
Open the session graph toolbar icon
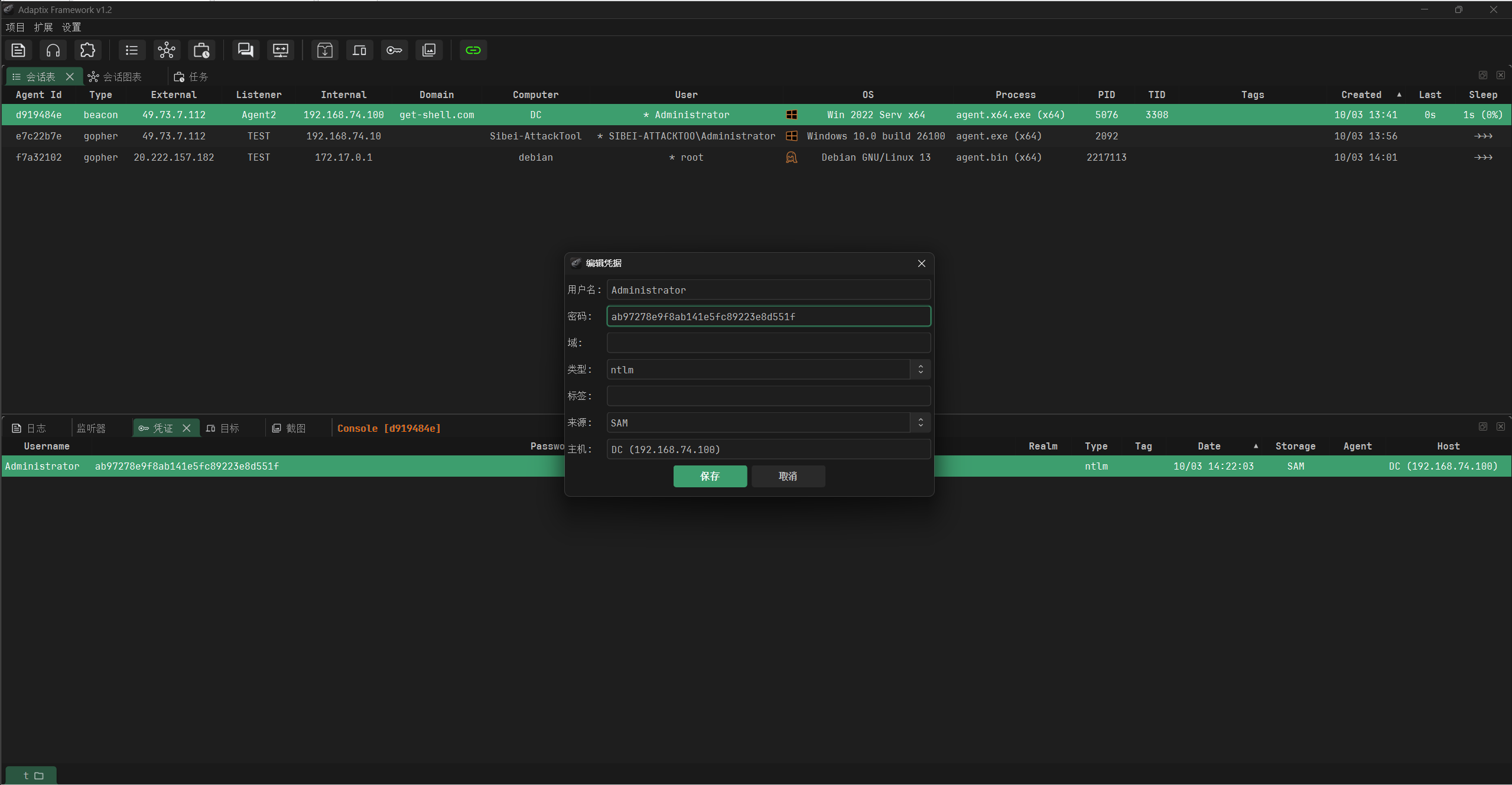coord(167,50)
